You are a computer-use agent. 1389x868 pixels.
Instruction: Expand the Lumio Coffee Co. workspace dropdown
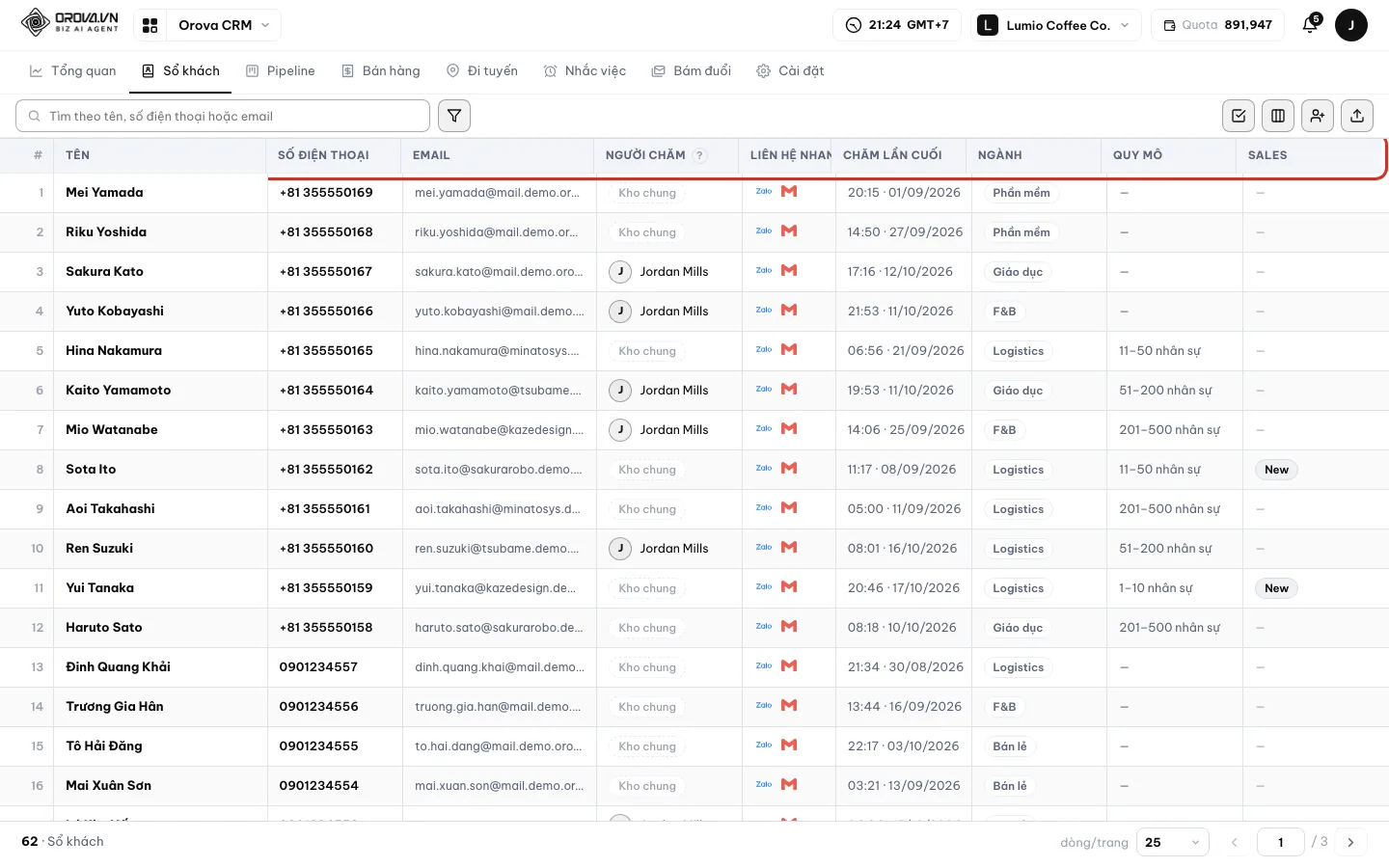1055,25
